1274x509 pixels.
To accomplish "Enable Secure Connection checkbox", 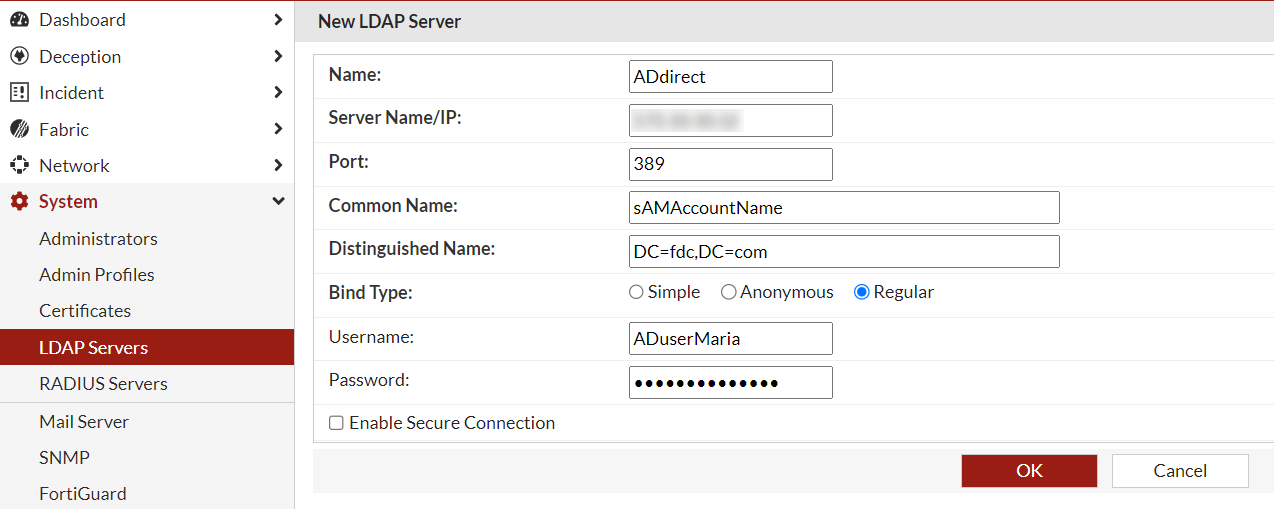I will [337, 424].
